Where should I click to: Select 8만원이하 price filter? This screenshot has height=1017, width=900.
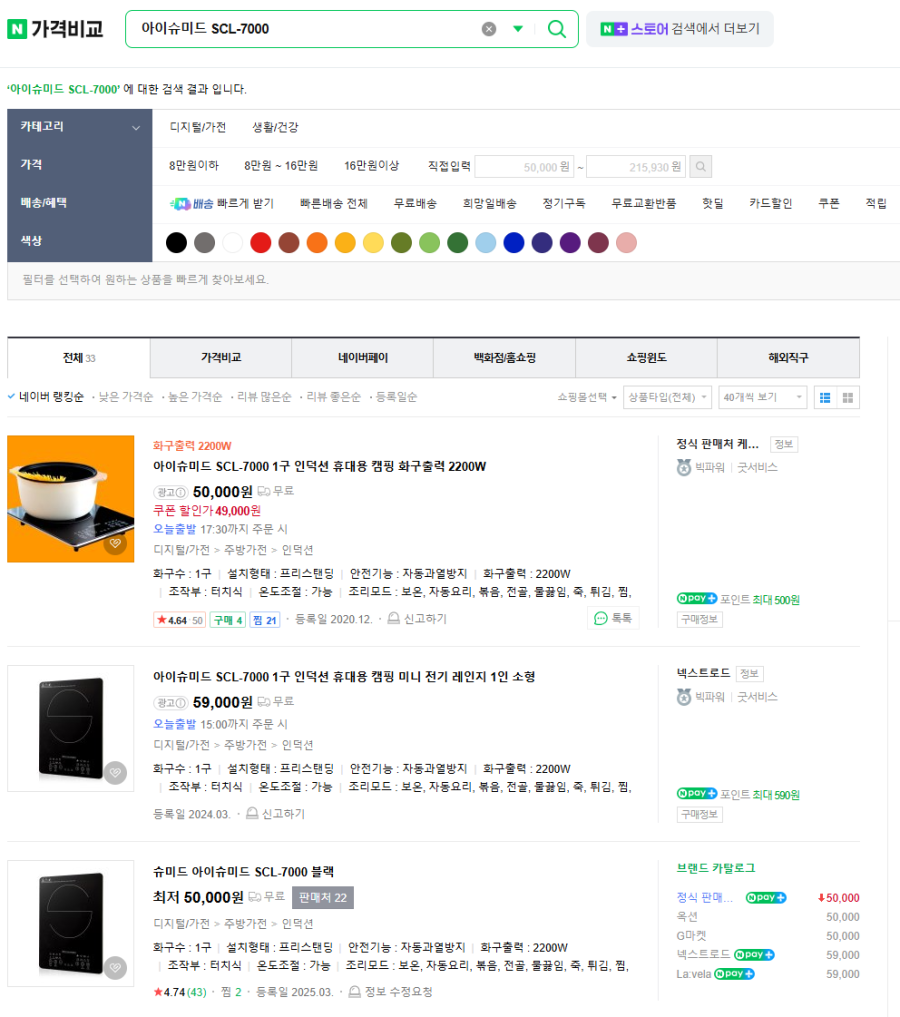tap(194, 165)
